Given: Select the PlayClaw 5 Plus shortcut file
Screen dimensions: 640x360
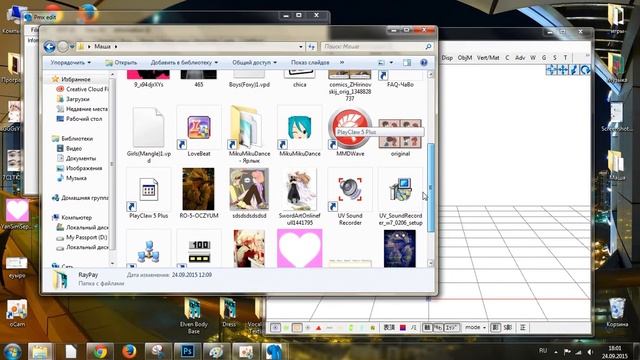Looking at the screenshot, I should tap(149, 194).
